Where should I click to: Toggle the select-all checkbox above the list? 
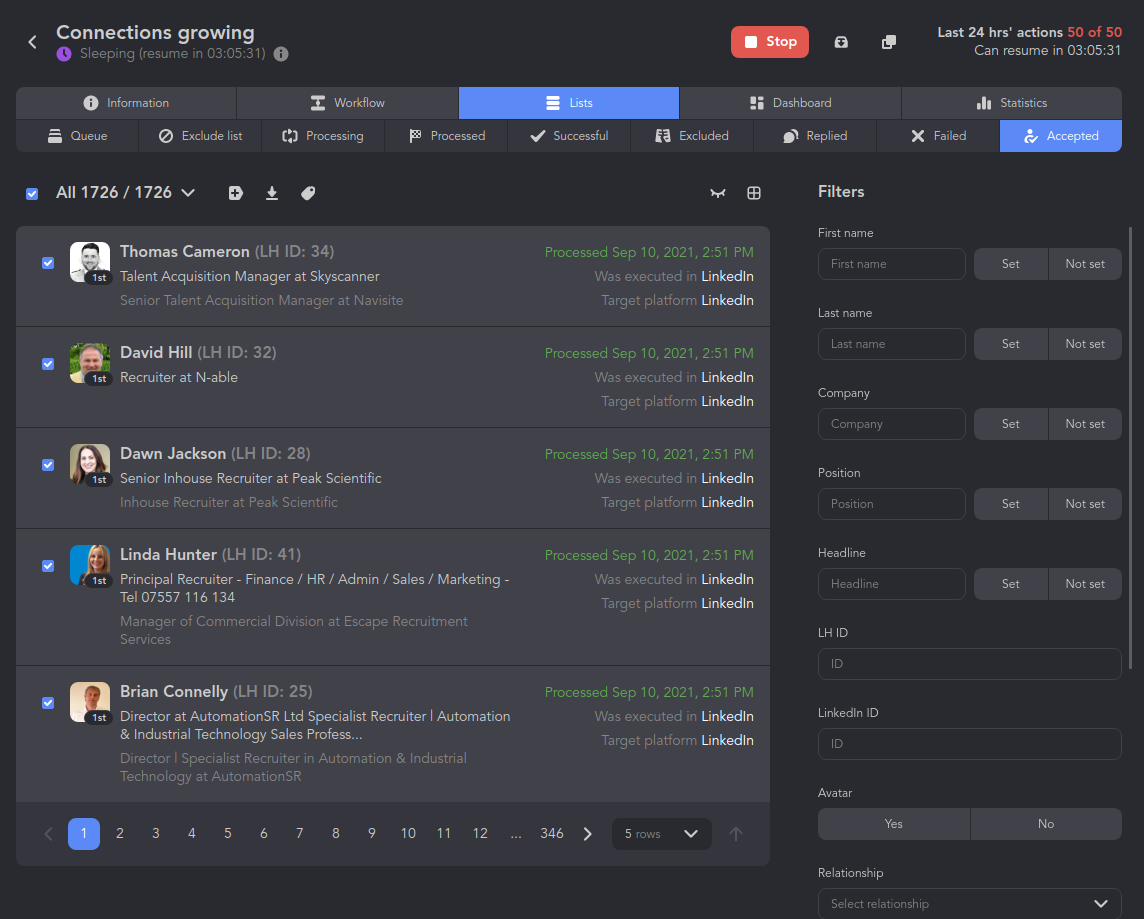(31, 192)
